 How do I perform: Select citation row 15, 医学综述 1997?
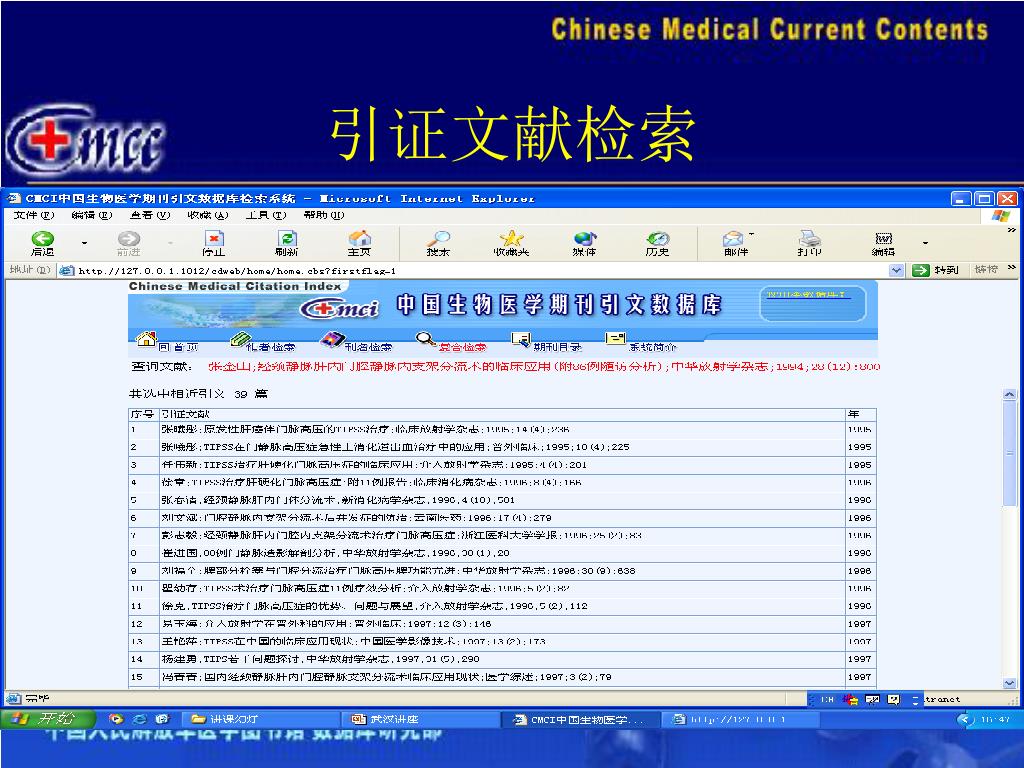502,677
